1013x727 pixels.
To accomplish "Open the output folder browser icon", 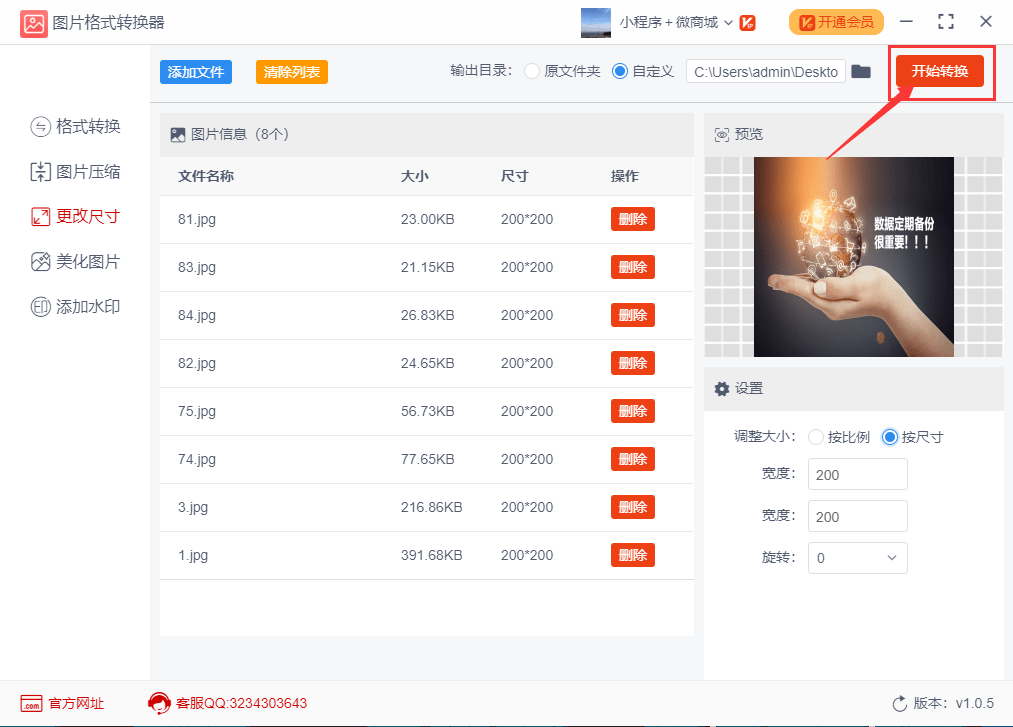I will coord(861,71).
